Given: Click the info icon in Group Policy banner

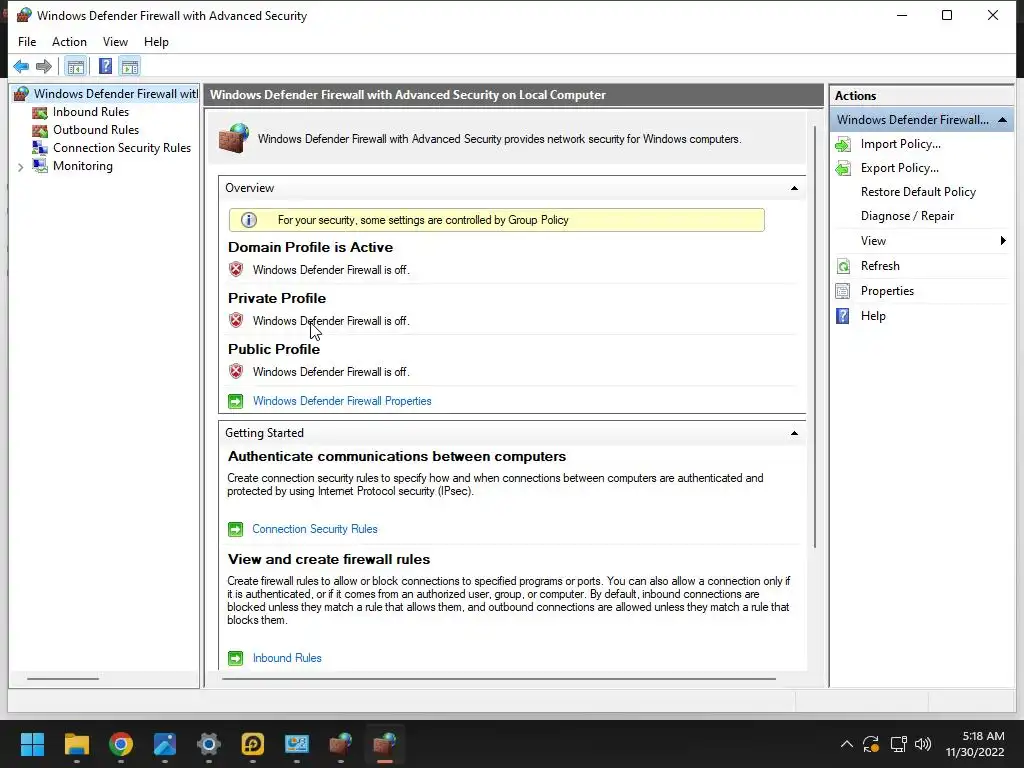Looking at the screenshot, I should click(249, 220).
